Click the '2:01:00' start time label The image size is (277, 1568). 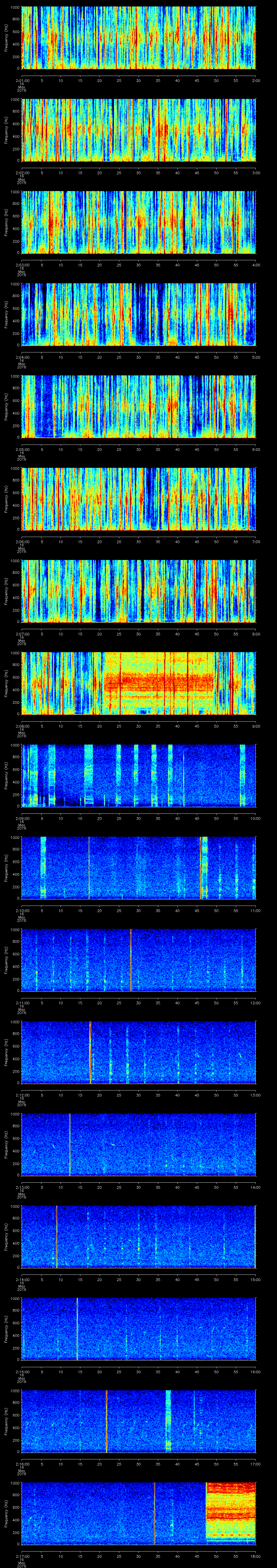22,80
